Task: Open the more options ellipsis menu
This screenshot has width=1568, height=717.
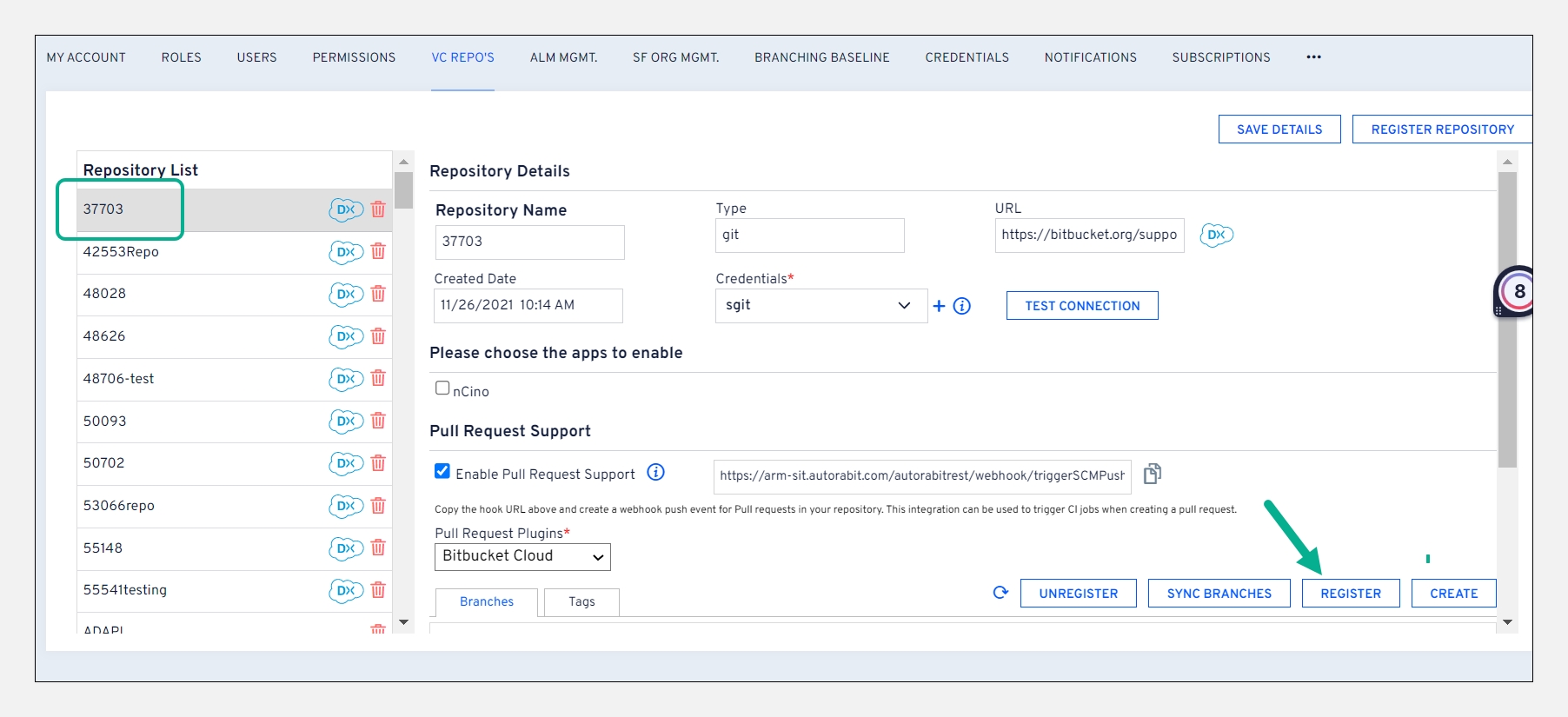Action: coord(1313,57)
